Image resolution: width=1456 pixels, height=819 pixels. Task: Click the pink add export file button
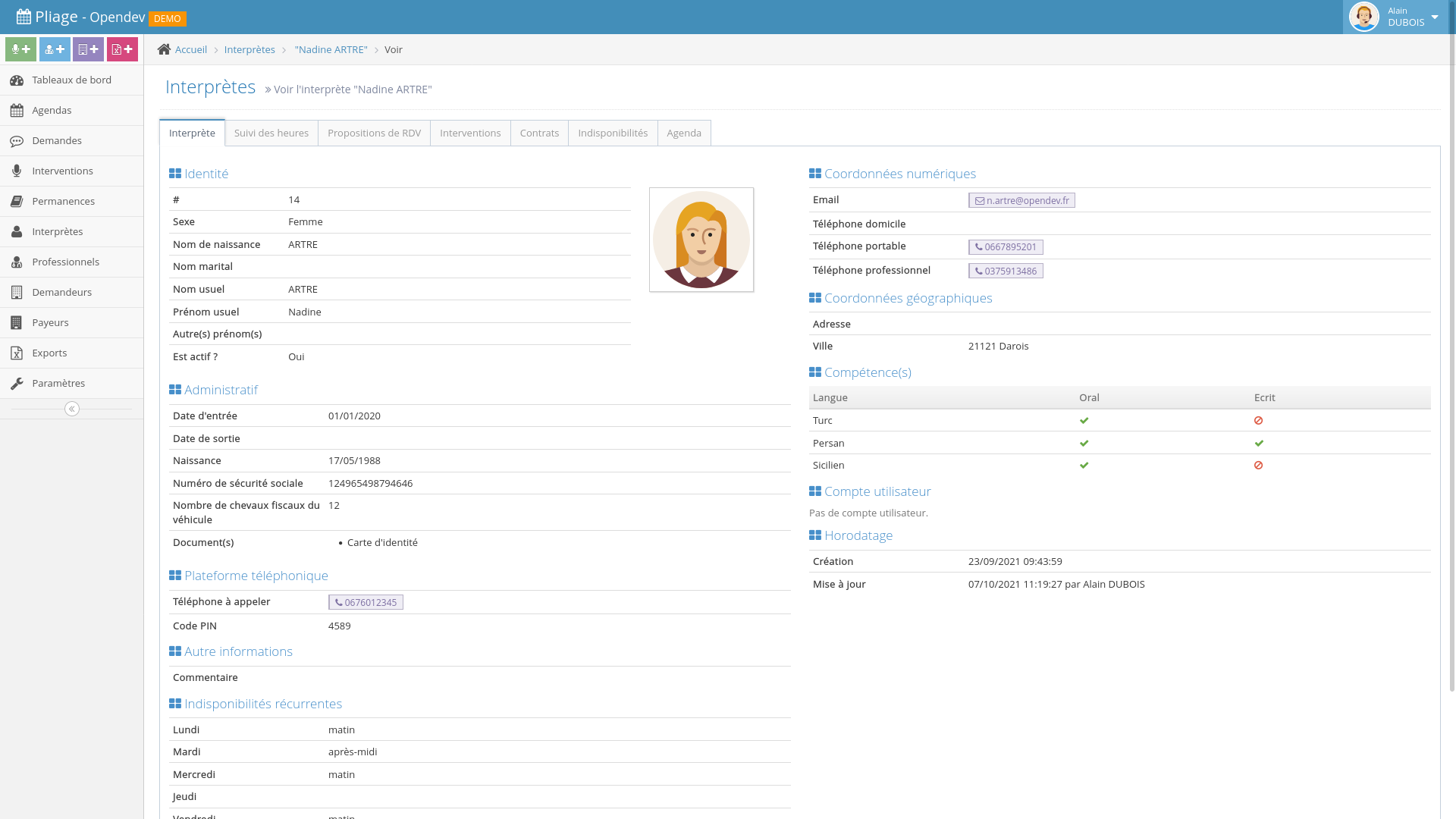[x=122, y=49]
